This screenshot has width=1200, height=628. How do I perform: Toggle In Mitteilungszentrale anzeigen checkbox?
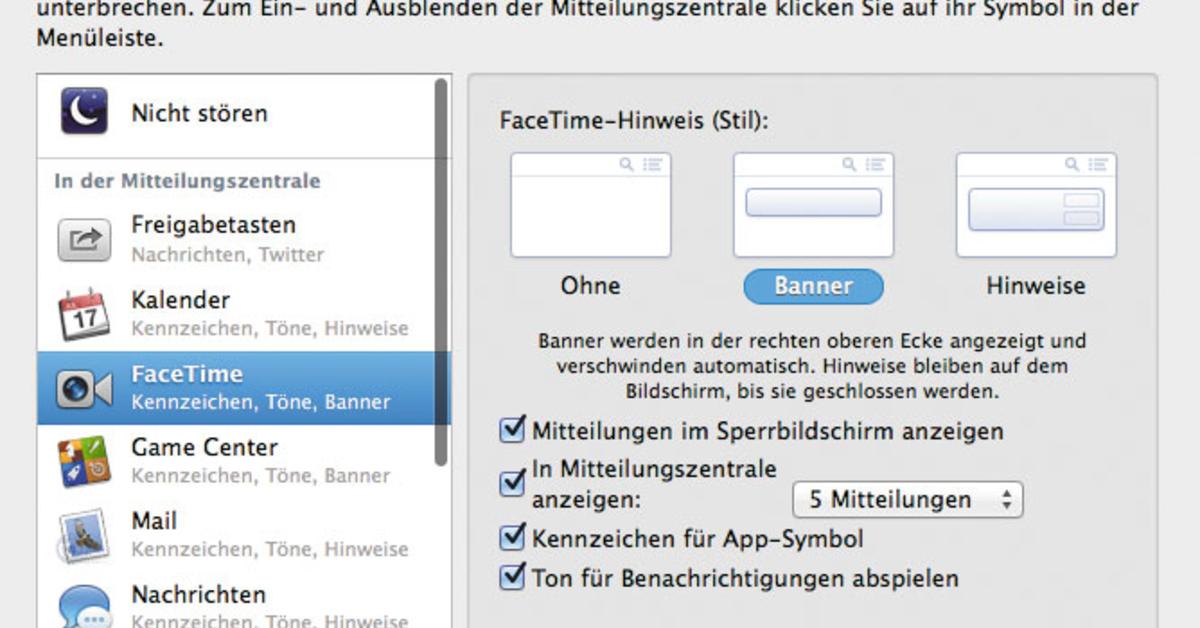[513, 483]
